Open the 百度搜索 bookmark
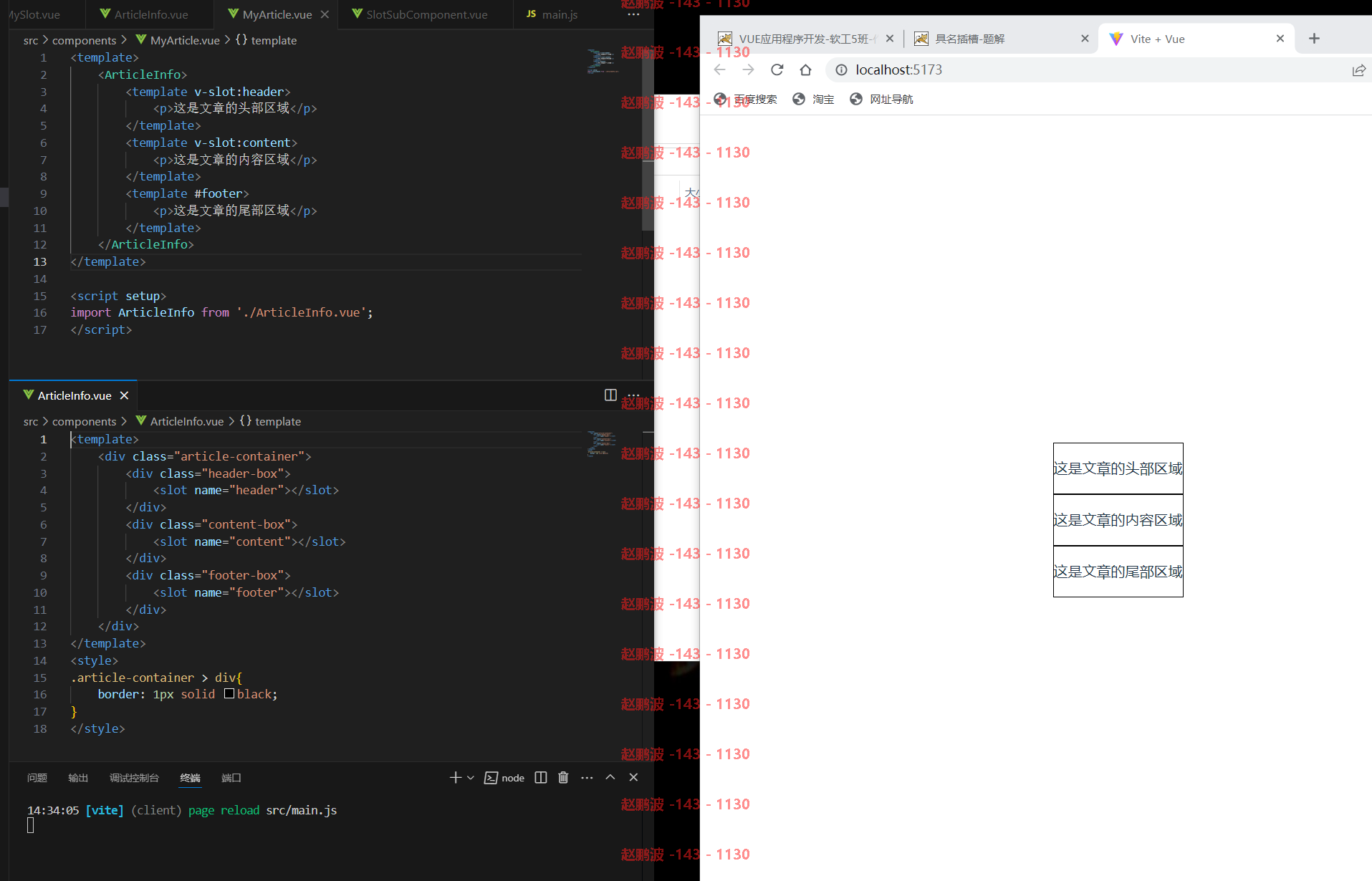 point(746,99)
